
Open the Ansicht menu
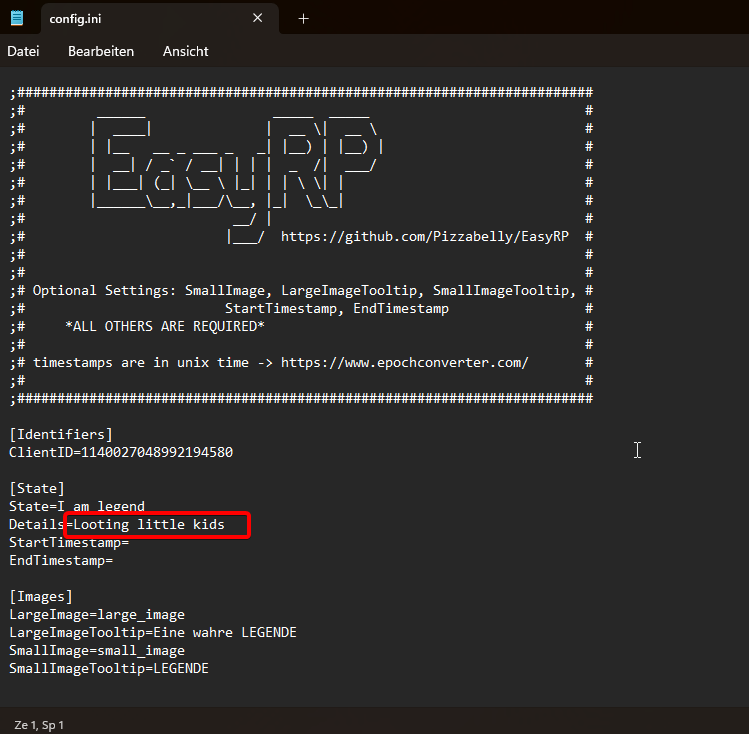click(186, 51)
